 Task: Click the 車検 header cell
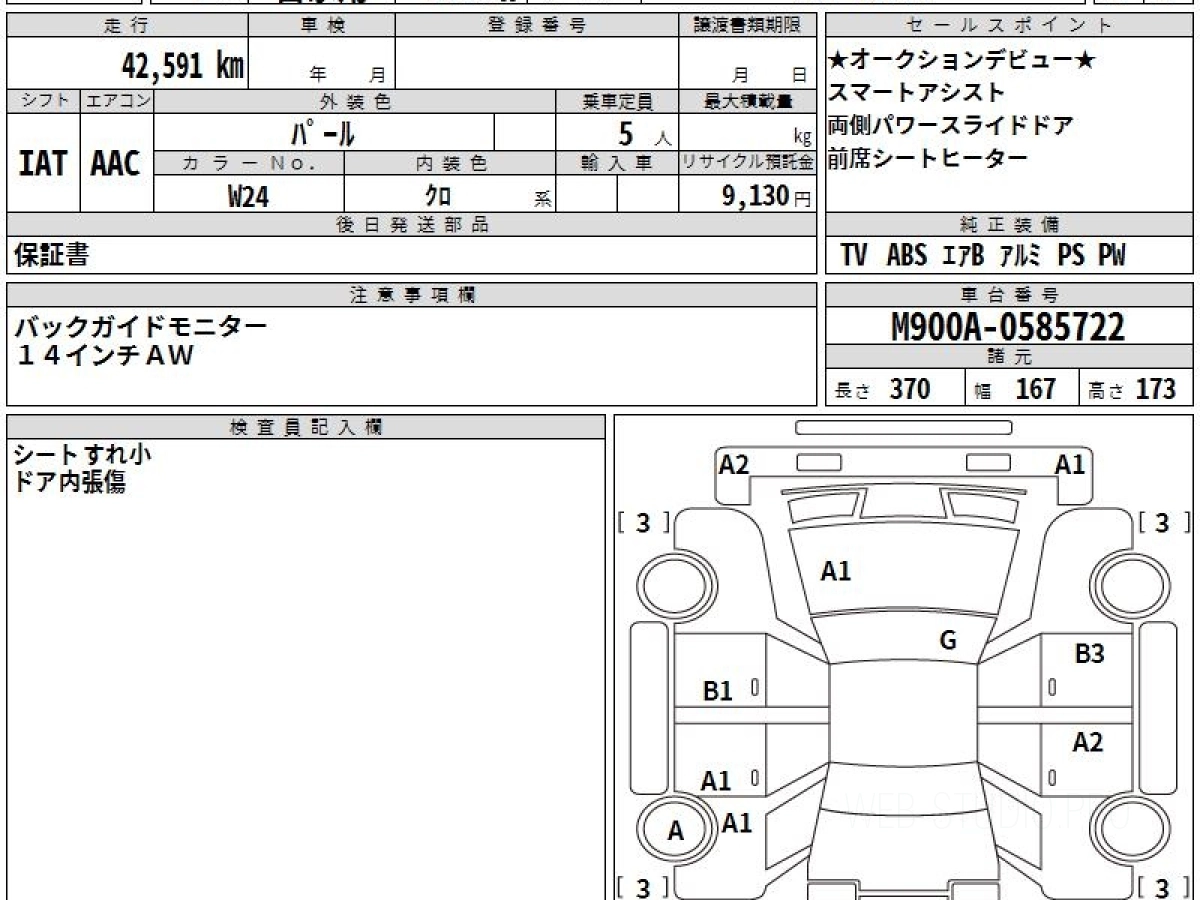pyautogui.click(x=322, y=26)
